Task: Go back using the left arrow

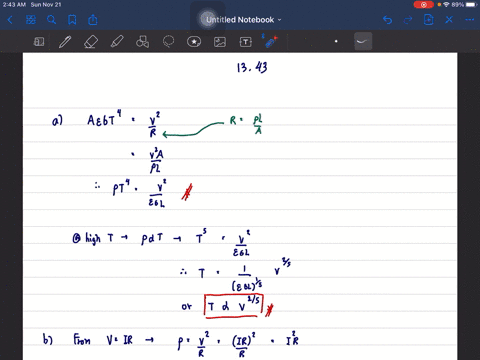Action: [10, 20]
